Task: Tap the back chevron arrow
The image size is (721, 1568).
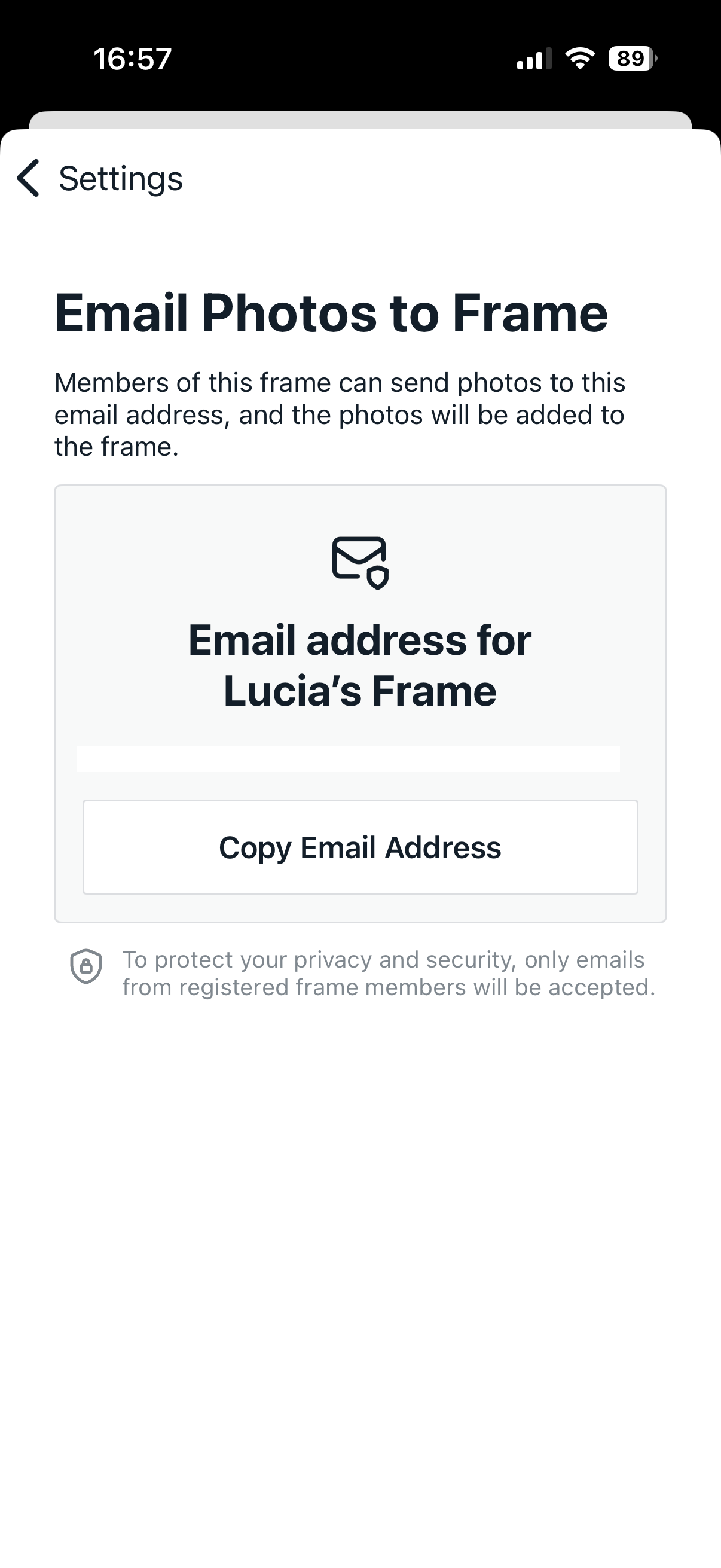Action: pos(28,178)
